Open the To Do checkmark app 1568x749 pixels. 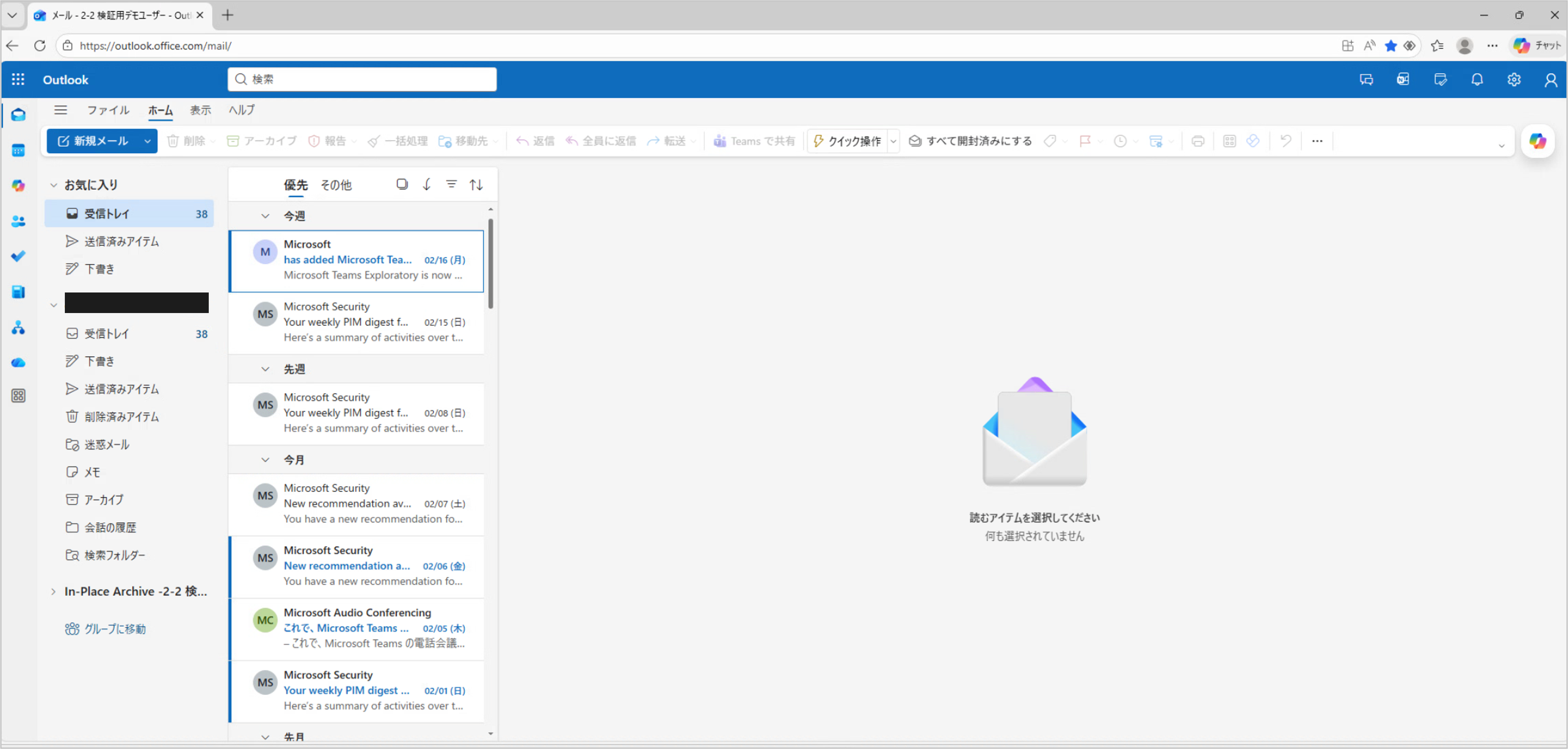tap(18, 256)
